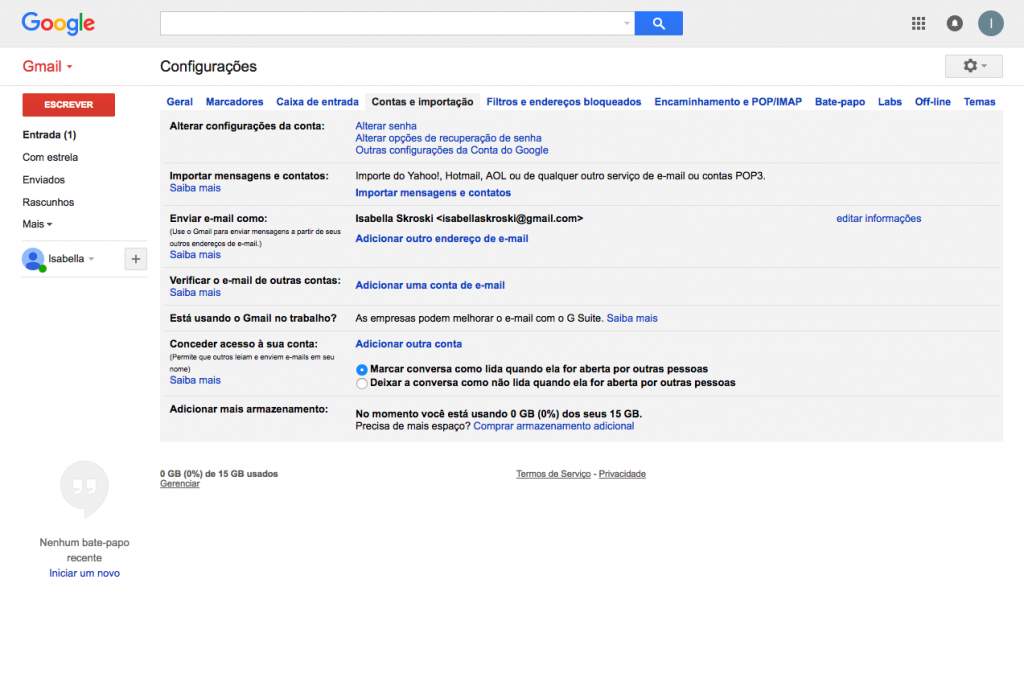1024x678 pixels.
Task: Click Gerenciar storage link
Action: coord(180,484)
